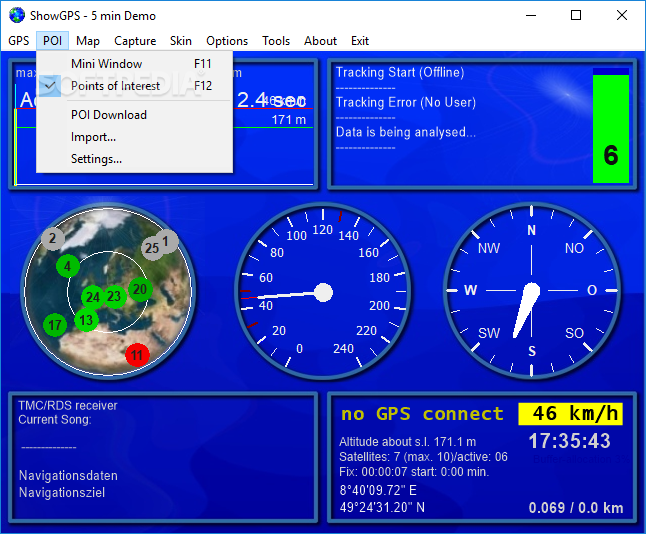Click 'Tracking Error (No User)' message
The width and height of the screenshot is (646, 534).
(406, 102)
